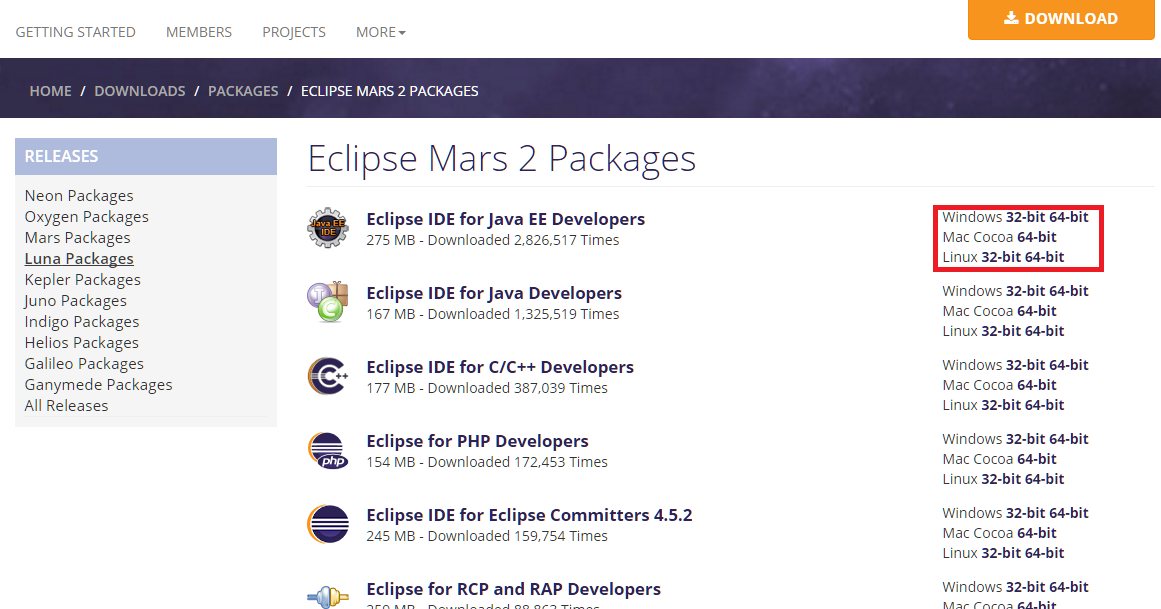
Task: Download Java EE Windows 32-bit
Action: [1026, 217]
